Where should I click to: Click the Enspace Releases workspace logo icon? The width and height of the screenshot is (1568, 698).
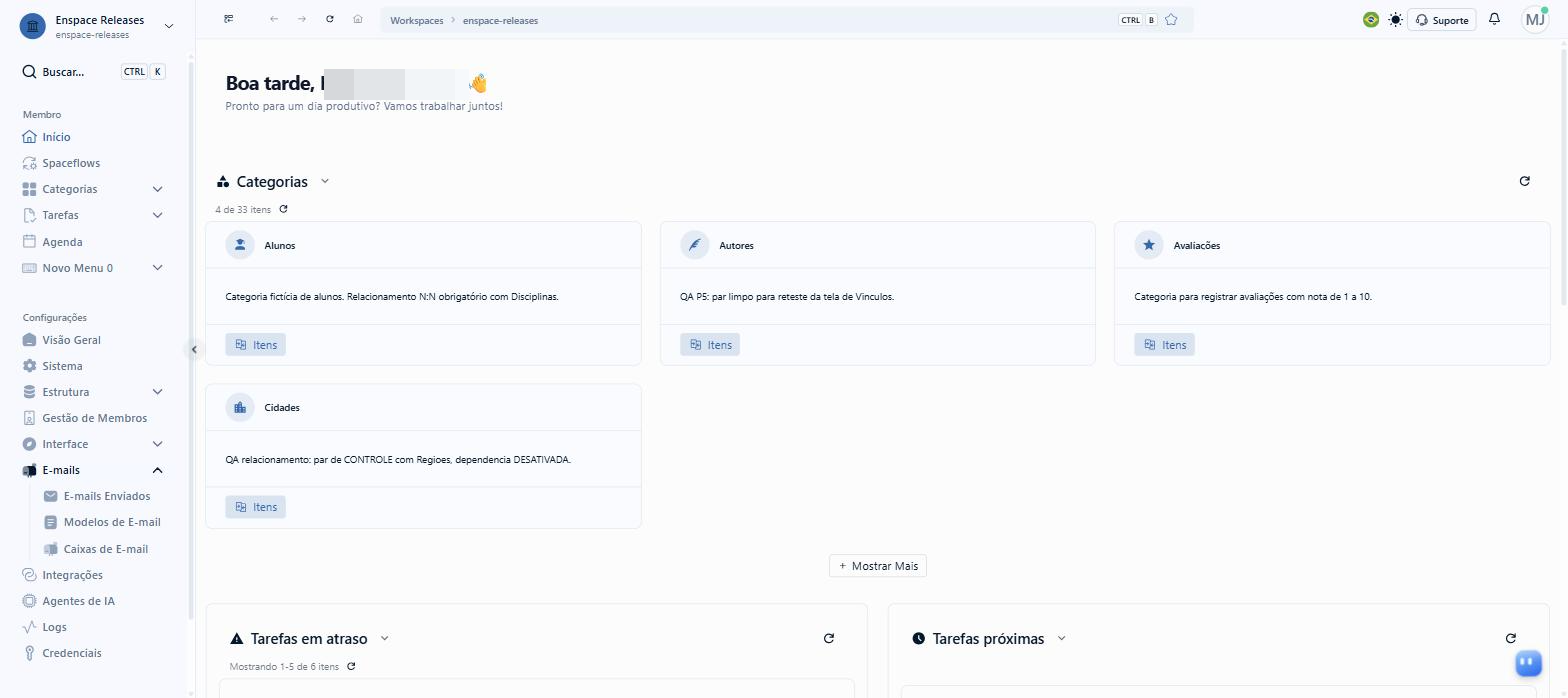pos(32,26)
